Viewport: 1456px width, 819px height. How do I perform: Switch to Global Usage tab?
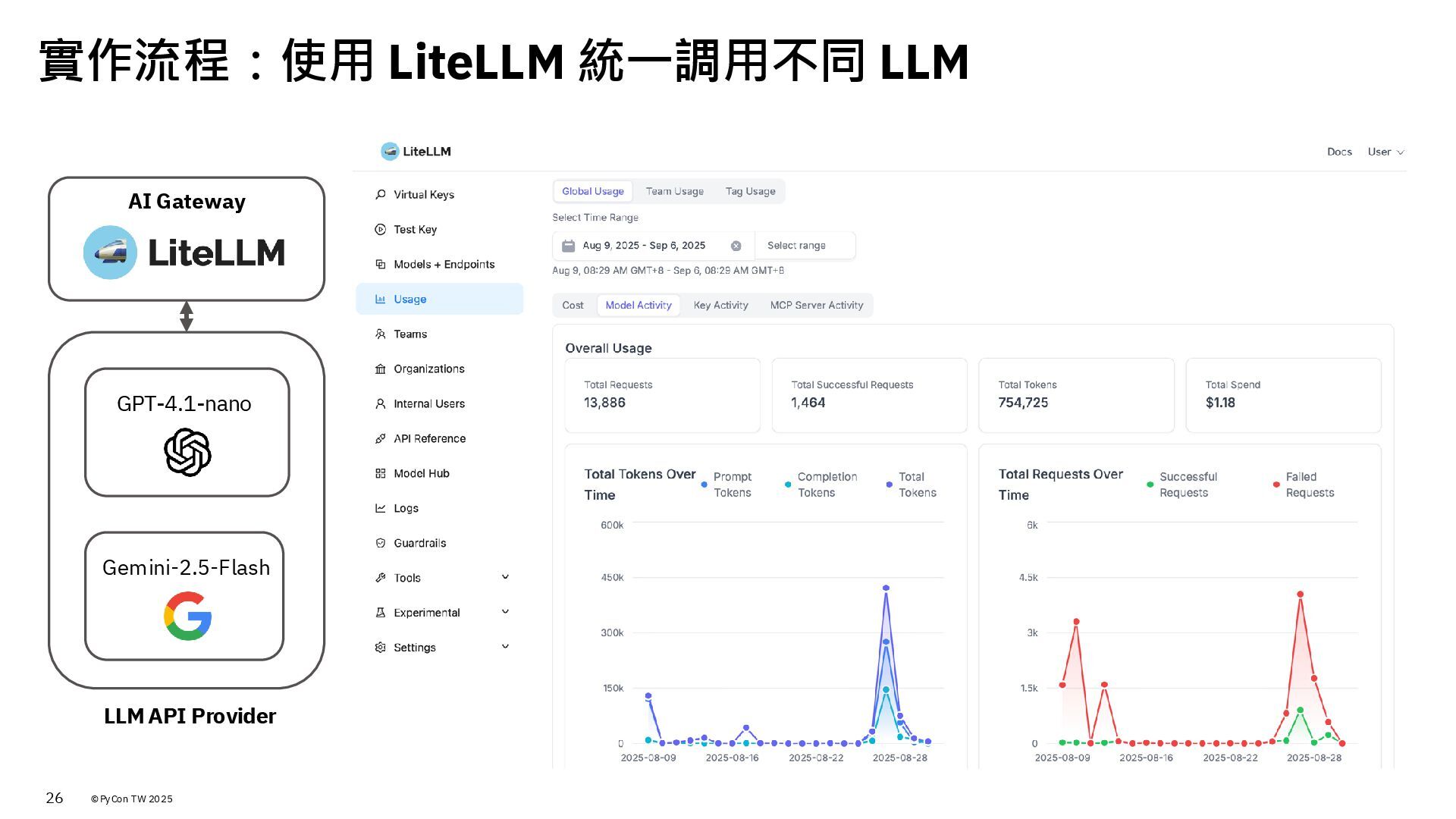(x=593, y=192)
